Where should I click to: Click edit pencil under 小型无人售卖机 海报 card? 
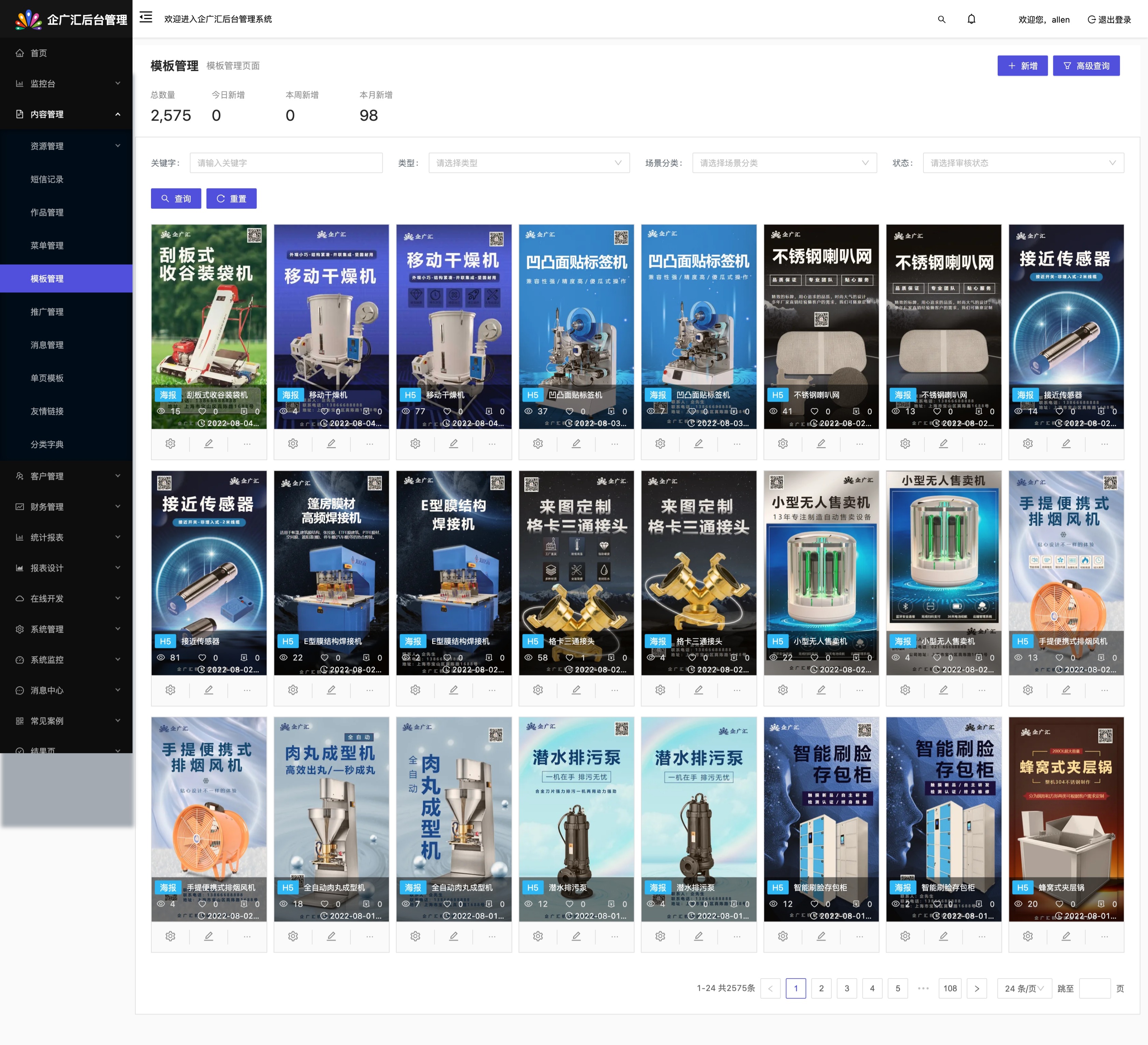(x=943, y=690)
